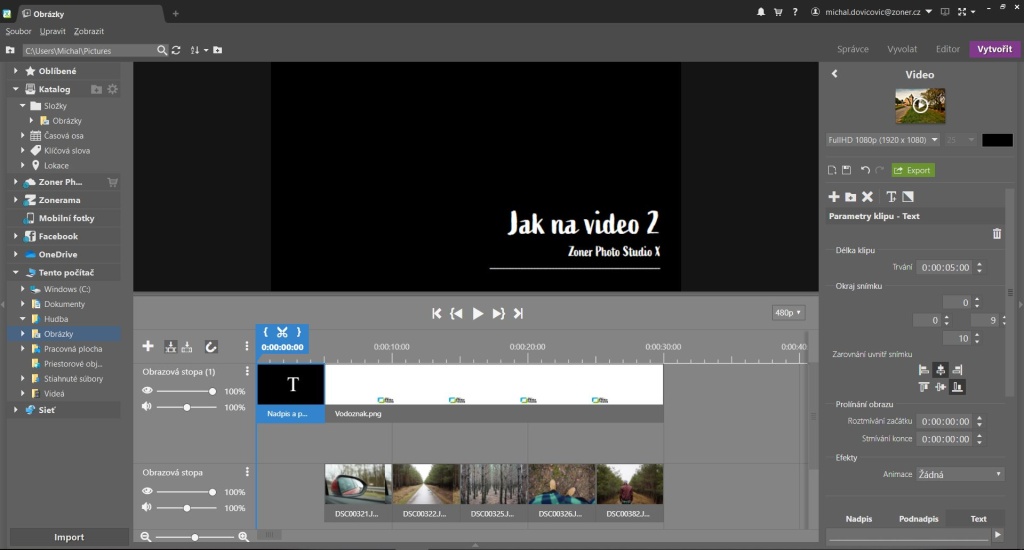The height and width of the screenshot is (550, 1024).
Task: Switch to the Správce module
Action: pos(853,49)
